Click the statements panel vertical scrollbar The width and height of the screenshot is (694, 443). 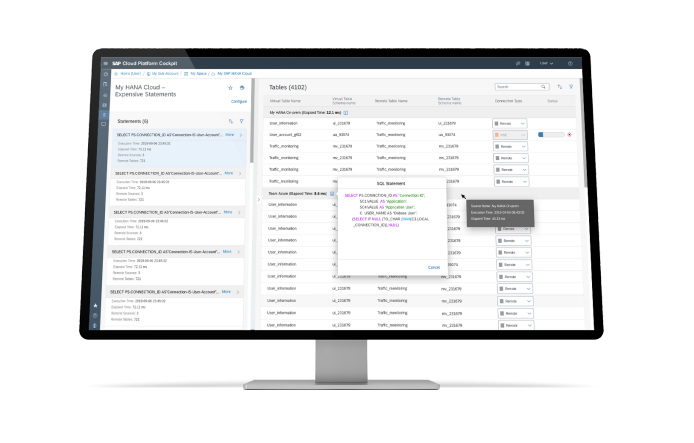point(251,121)
